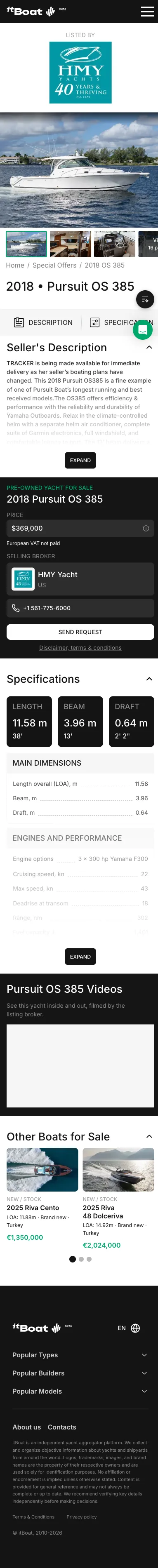Viewport: 158px width, 1568px height.
Task: Click the phone icon next to broker number
Action: coord(16,608)
